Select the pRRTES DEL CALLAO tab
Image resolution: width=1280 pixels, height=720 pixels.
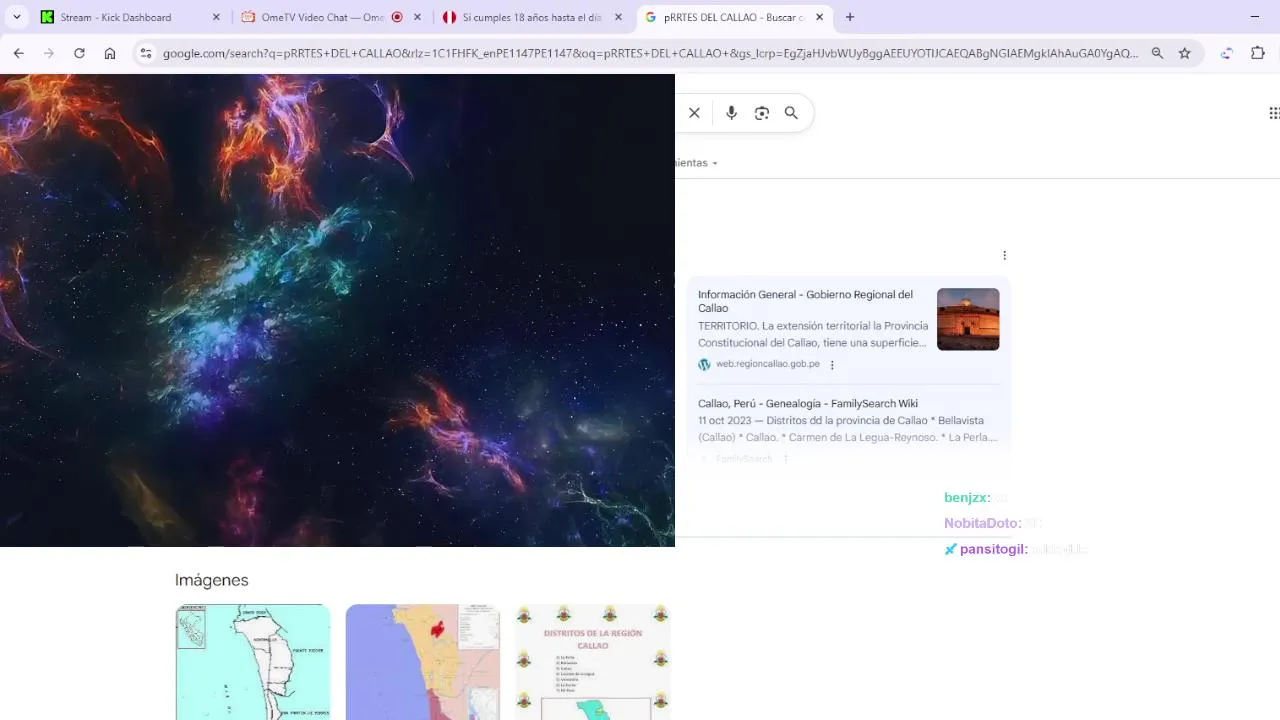[735, 17]
